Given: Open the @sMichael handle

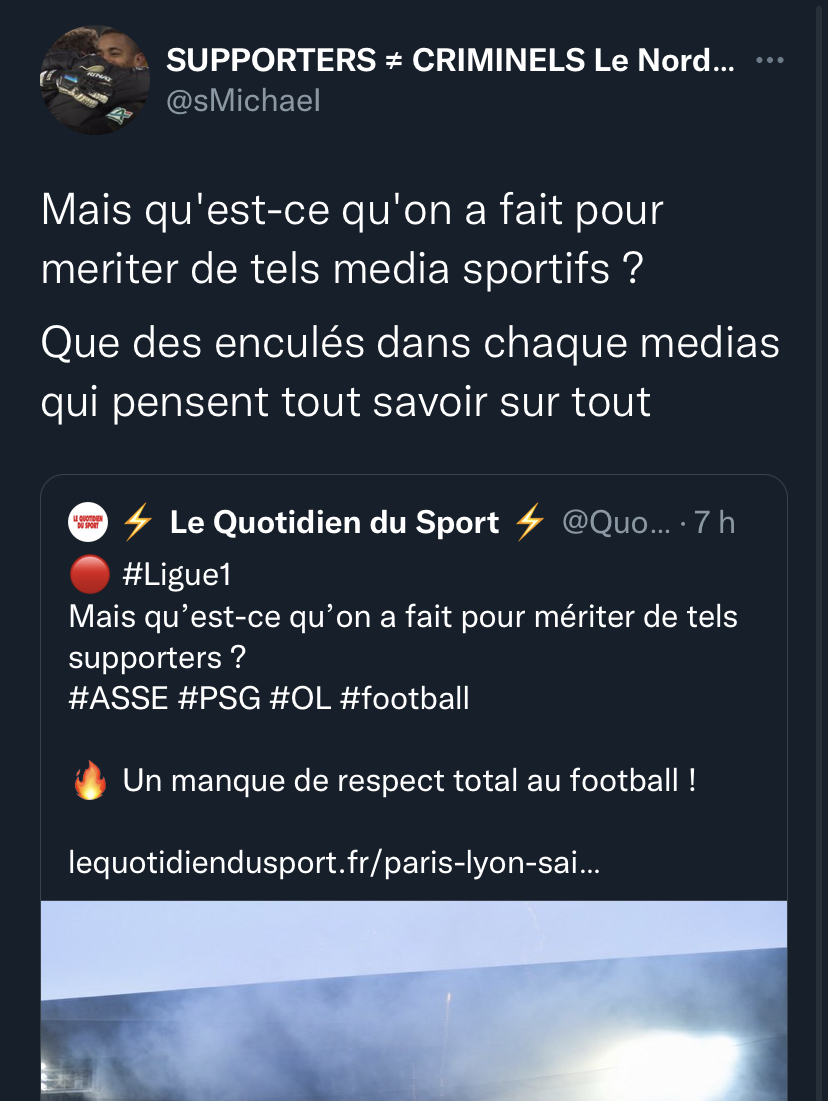Looking at the screenshot, I should tap(243, 100).
